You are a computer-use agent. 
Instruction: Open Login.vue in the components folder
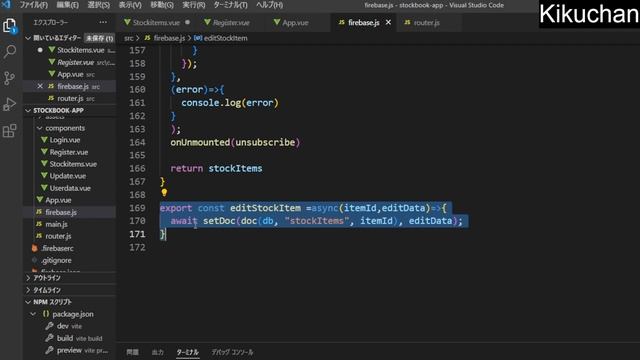pos(64,140)
